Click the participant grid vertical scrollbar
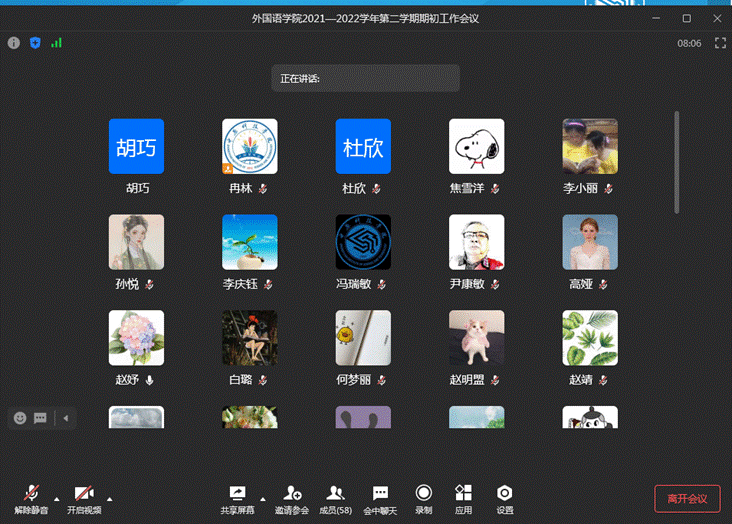Image resolution: width=732 pixels, height=524 pixels. click(677, 160)
